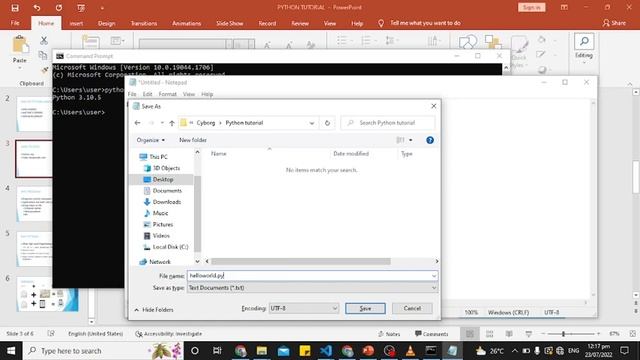Screen dimensions: 640x360
Task: Click the Cut scissors icon in ribbon
Action: point(44,40)
